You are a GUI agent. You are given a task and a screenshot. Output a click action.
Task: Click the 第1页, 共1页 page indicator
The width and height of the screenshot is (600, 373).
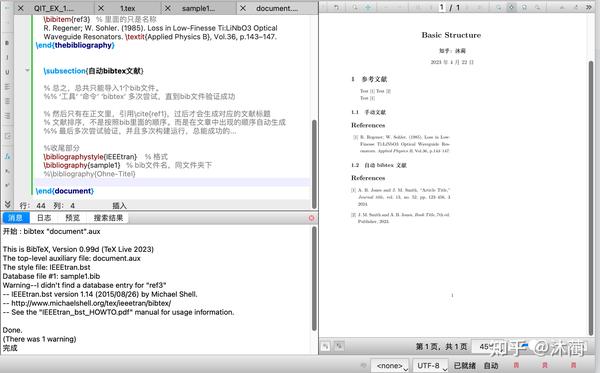coord(441,347)
